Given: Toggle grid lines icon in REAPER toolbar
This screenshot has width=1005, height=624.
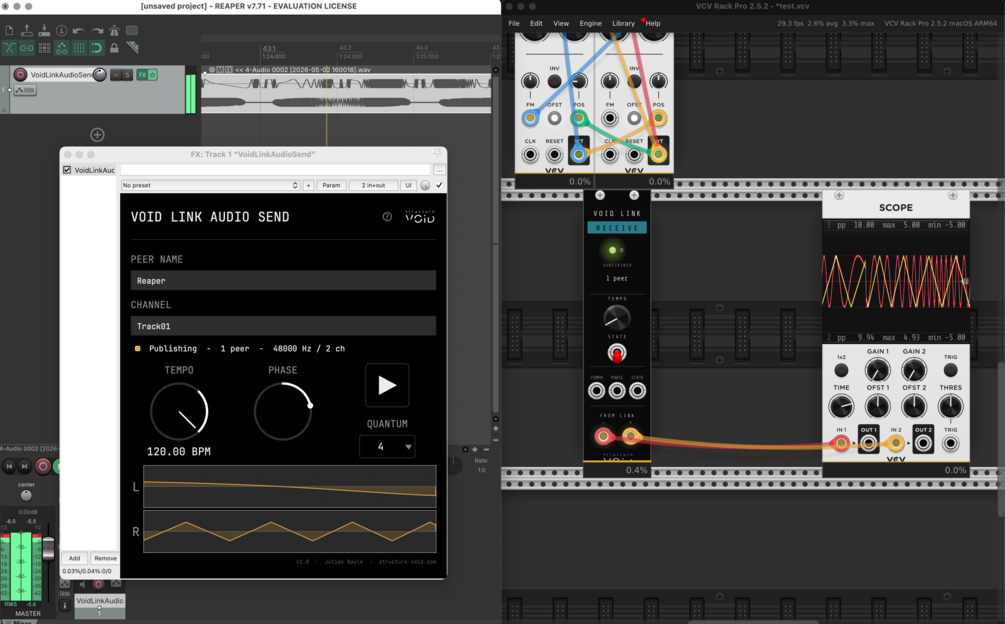Looking at the screenshot, I should [79, 48].
